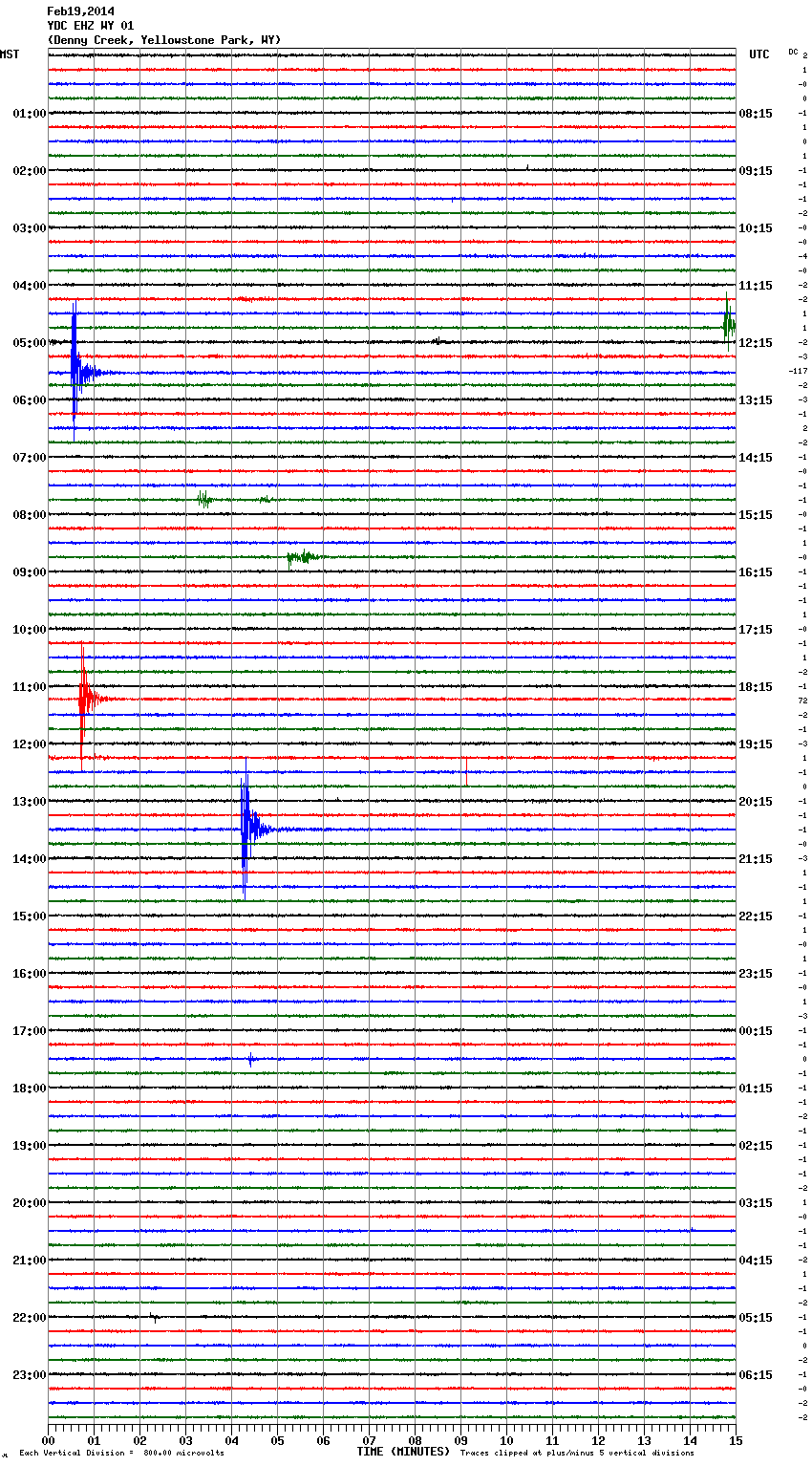
Task: Select the 02:00 MST time label
Action: click(29, 171)
